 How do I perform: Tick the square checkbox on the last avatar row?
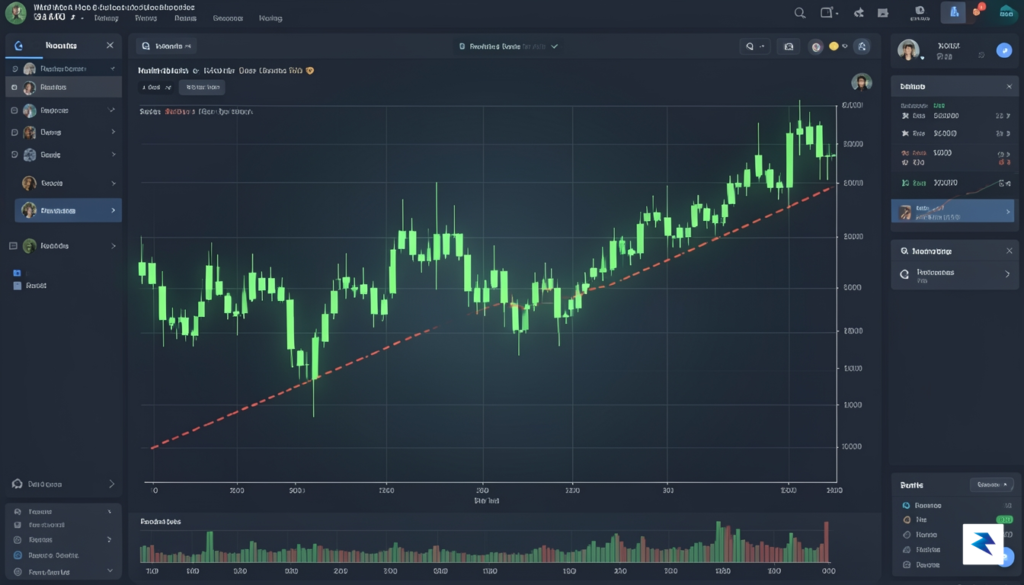[13, 245]
